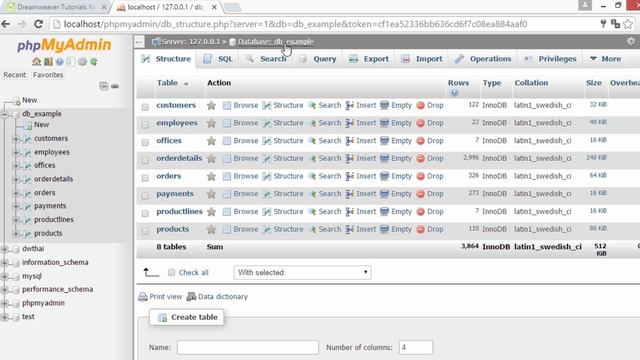Expand the mysql database node

point(4,276)
